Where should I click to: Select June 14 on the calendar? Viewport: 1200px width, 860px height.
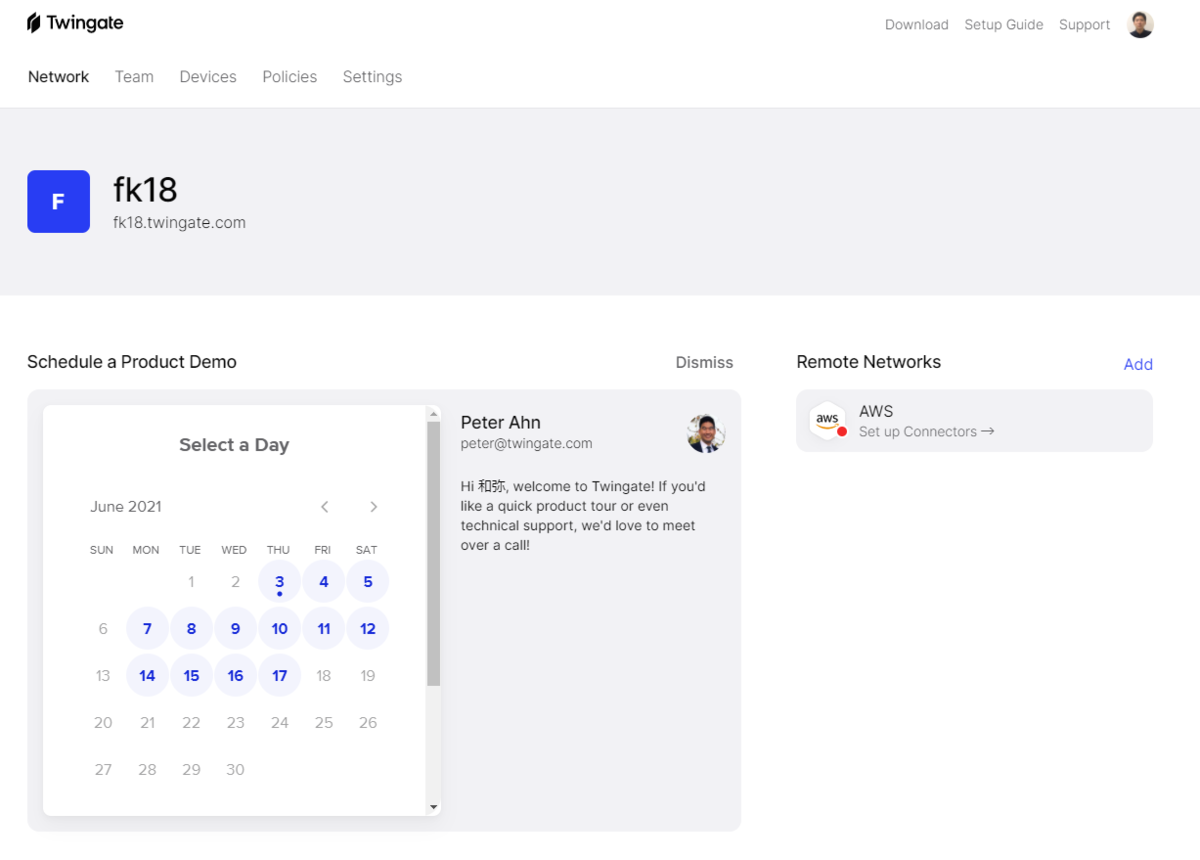pos(147,676)
